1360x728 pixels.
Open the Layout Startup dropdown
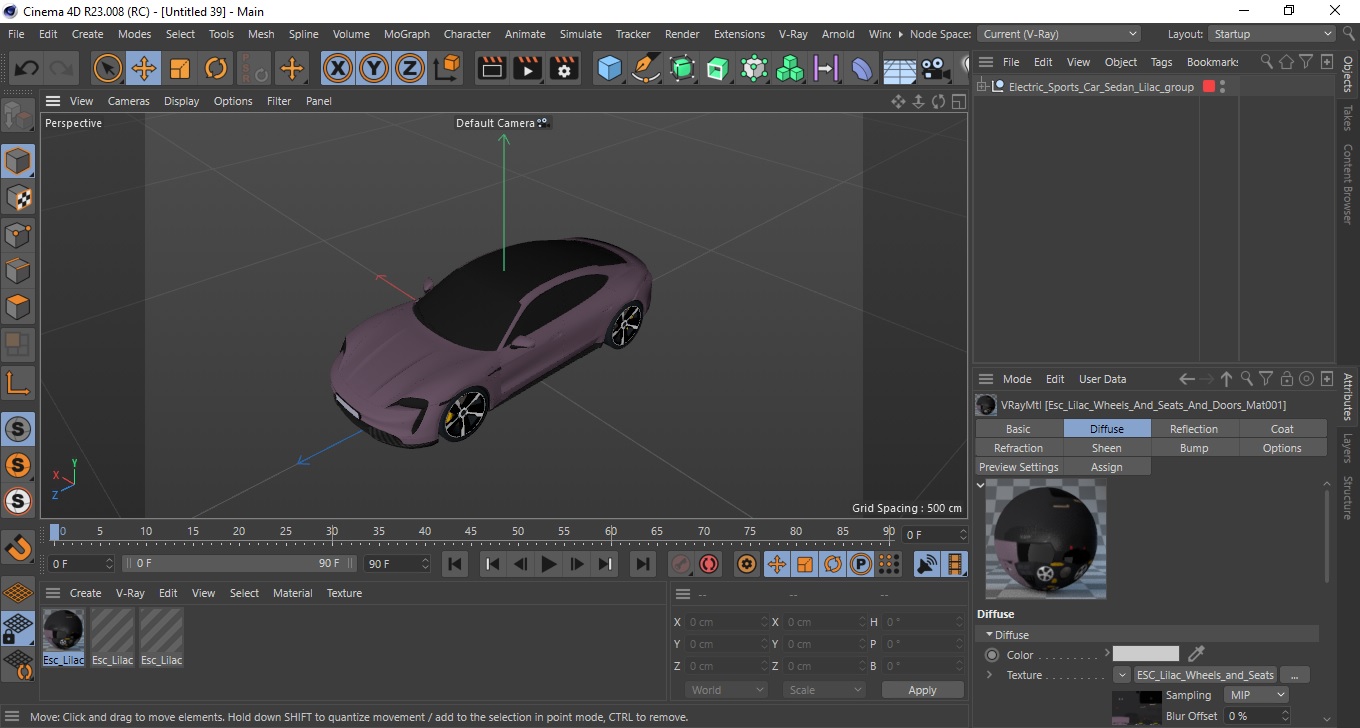[1272, 34]
